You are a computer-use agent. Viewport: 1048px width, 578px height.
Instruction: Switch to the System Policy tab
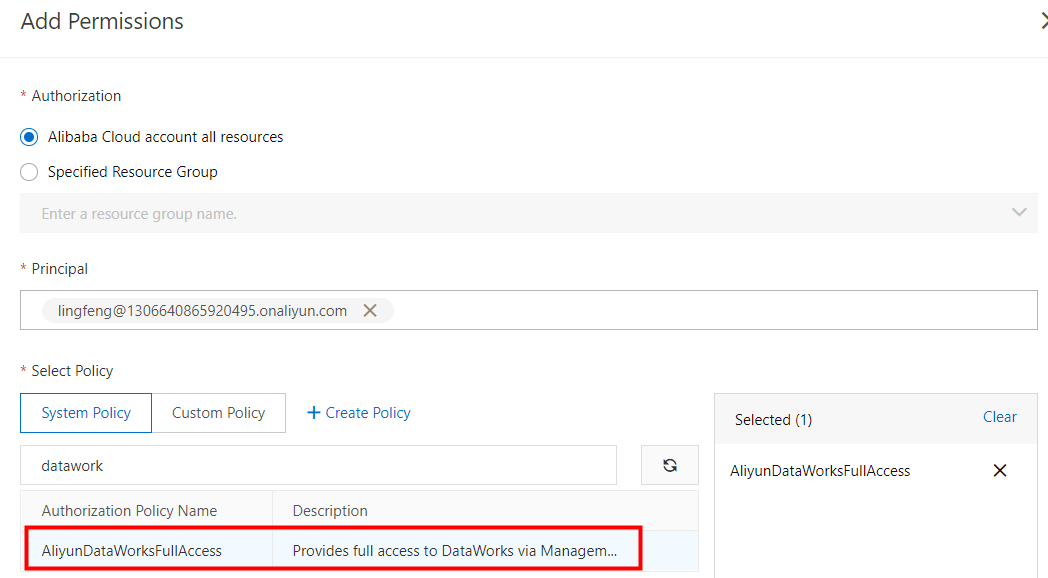click(x=86, y=413)
